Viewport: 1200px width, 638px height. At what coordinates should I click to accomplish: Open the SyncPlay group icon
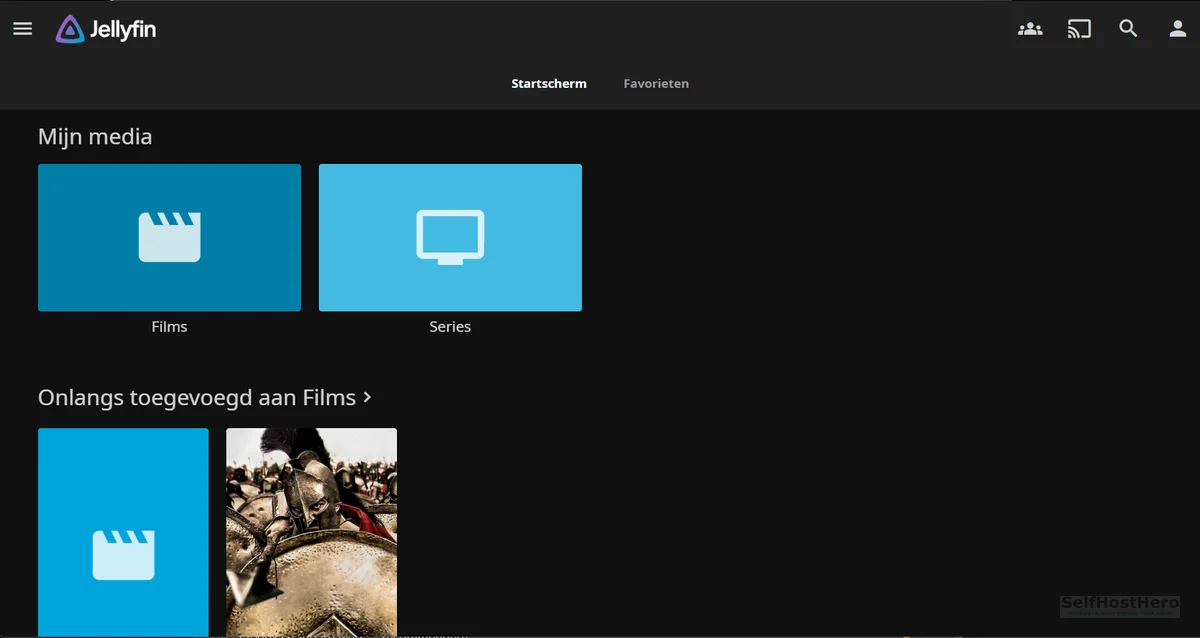(1030, 29)
